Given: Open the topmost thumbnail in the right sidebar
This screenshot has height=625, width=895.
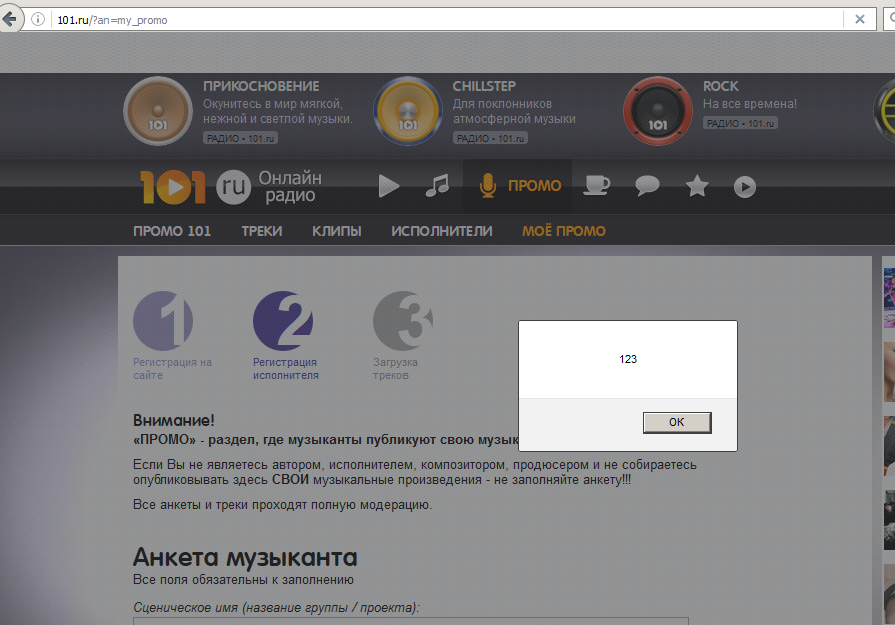Looking at the screenshot, I should tap(889, 298).
